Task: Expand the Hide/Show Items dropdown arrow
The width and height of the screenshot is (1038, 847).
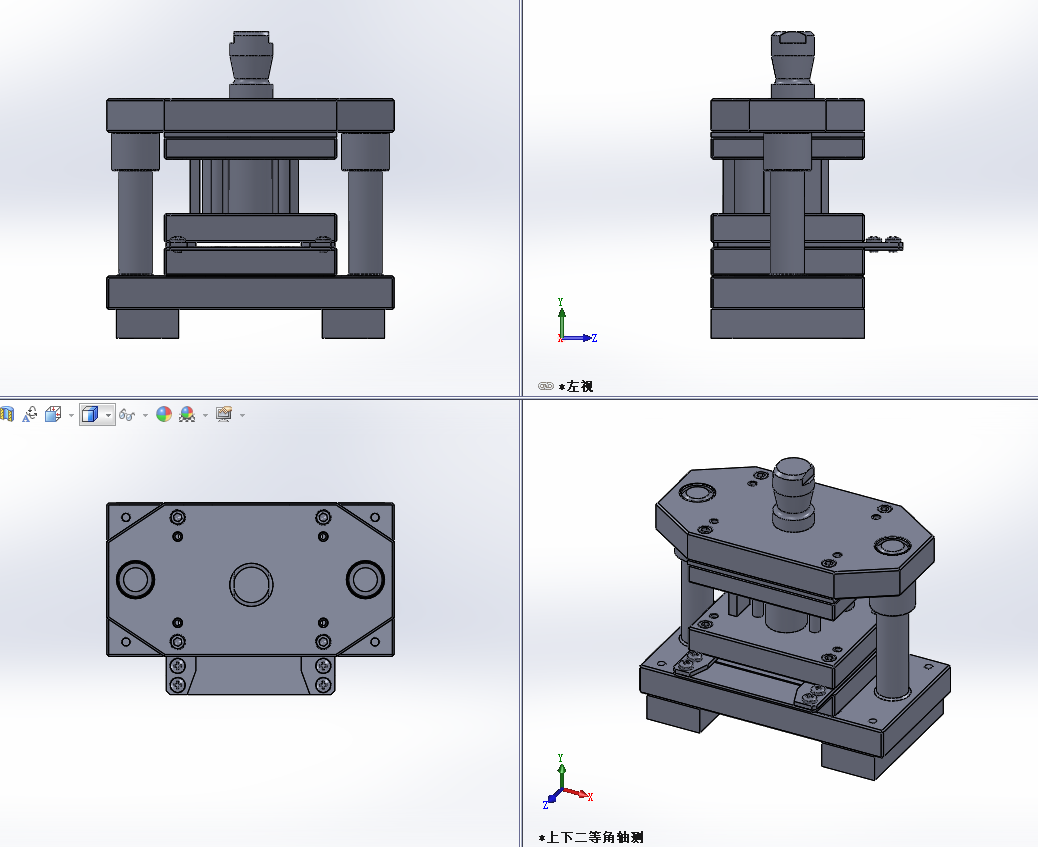Action: 146,415
